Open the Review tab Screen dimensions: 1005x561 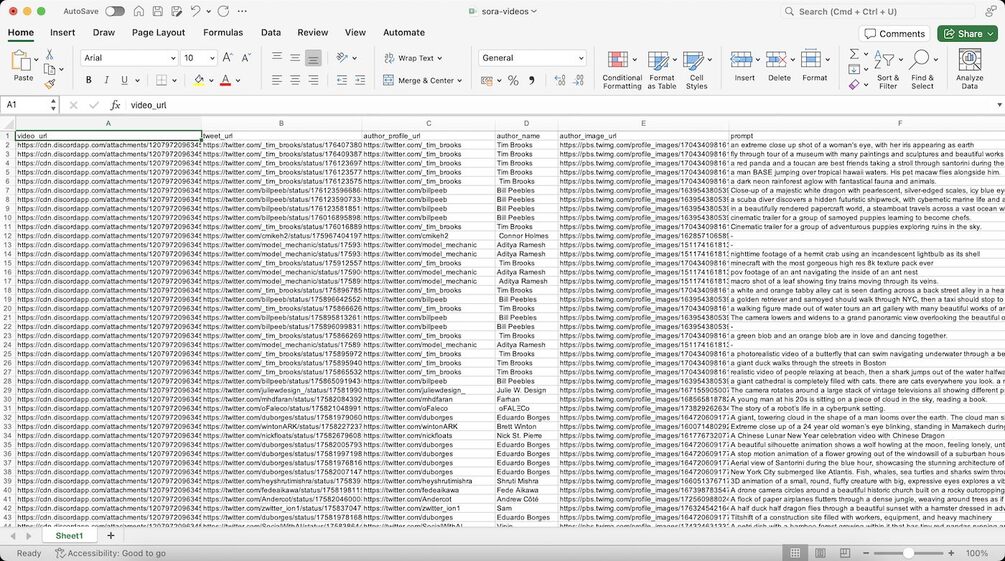(x=312, y=33)
